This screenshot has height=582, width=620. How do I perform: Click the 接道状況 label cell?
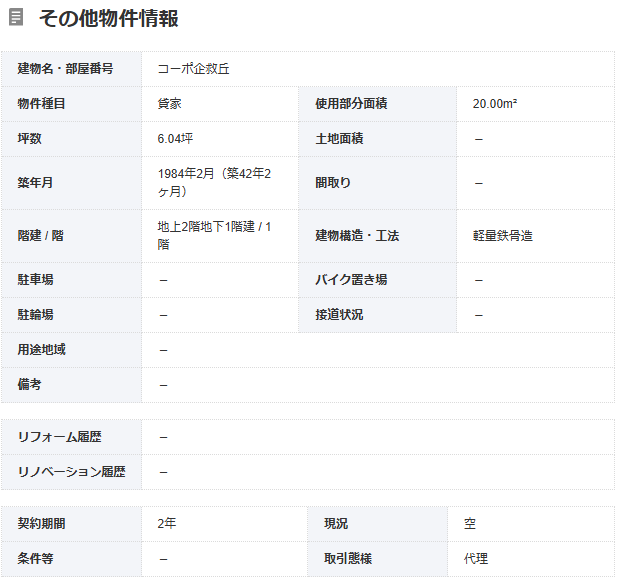pyautogui.click(x=339, y=315)
